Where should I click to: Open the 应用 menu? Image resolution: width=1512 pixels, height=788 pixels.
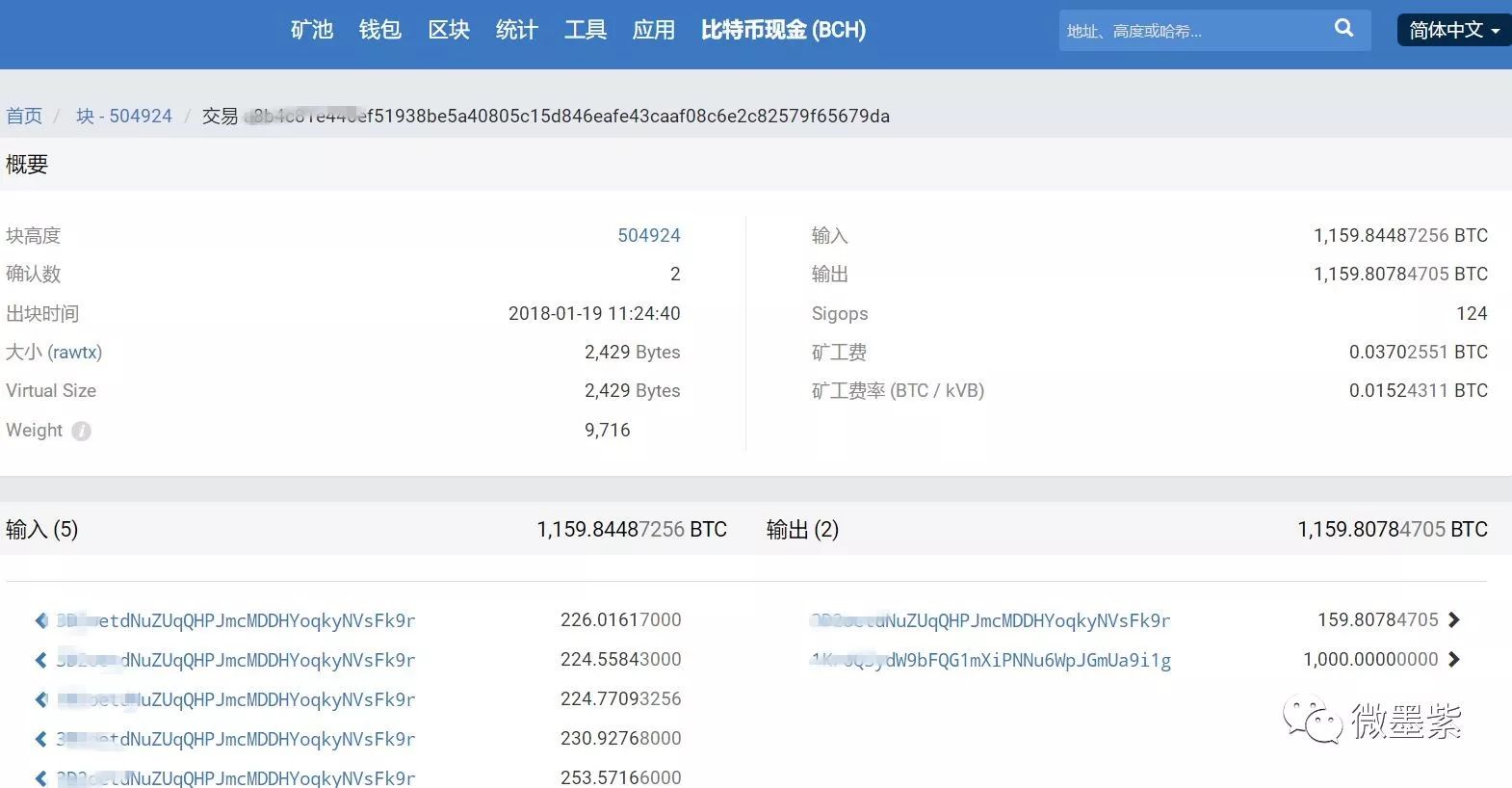(654, 30)
